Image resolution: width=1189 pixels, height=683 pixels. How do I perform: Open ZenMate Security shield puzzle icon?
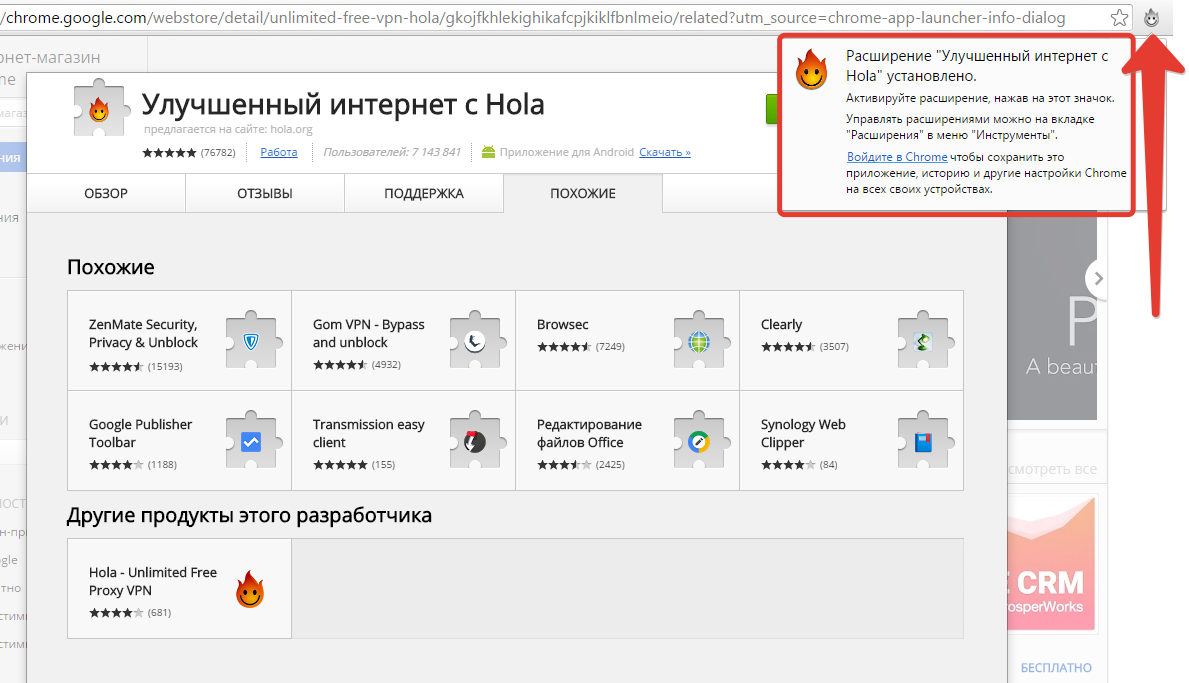click(x=252, y=340)
